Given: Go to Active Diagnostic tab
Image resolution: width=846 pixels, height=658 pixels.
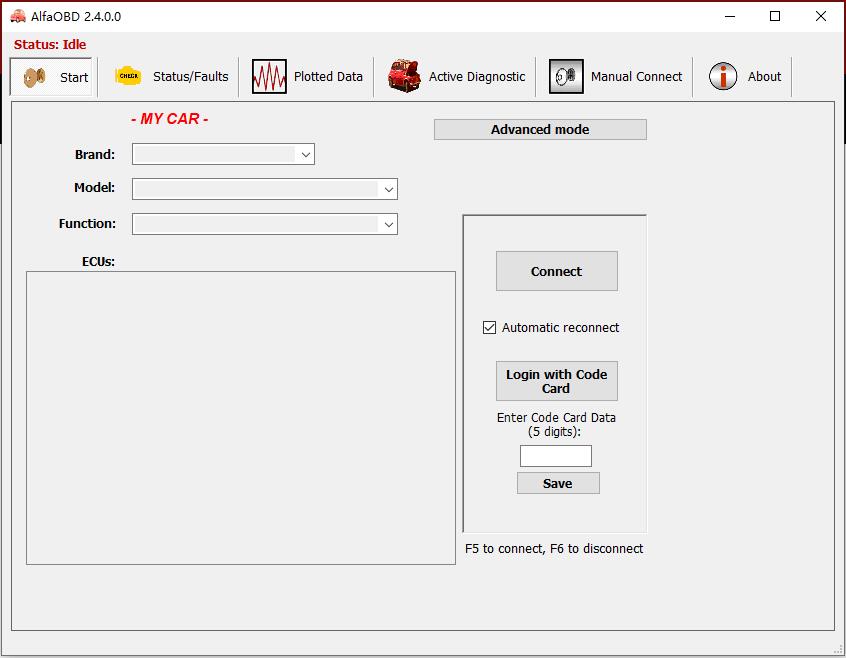Looking at the screenshot, I should pos(455,77).
